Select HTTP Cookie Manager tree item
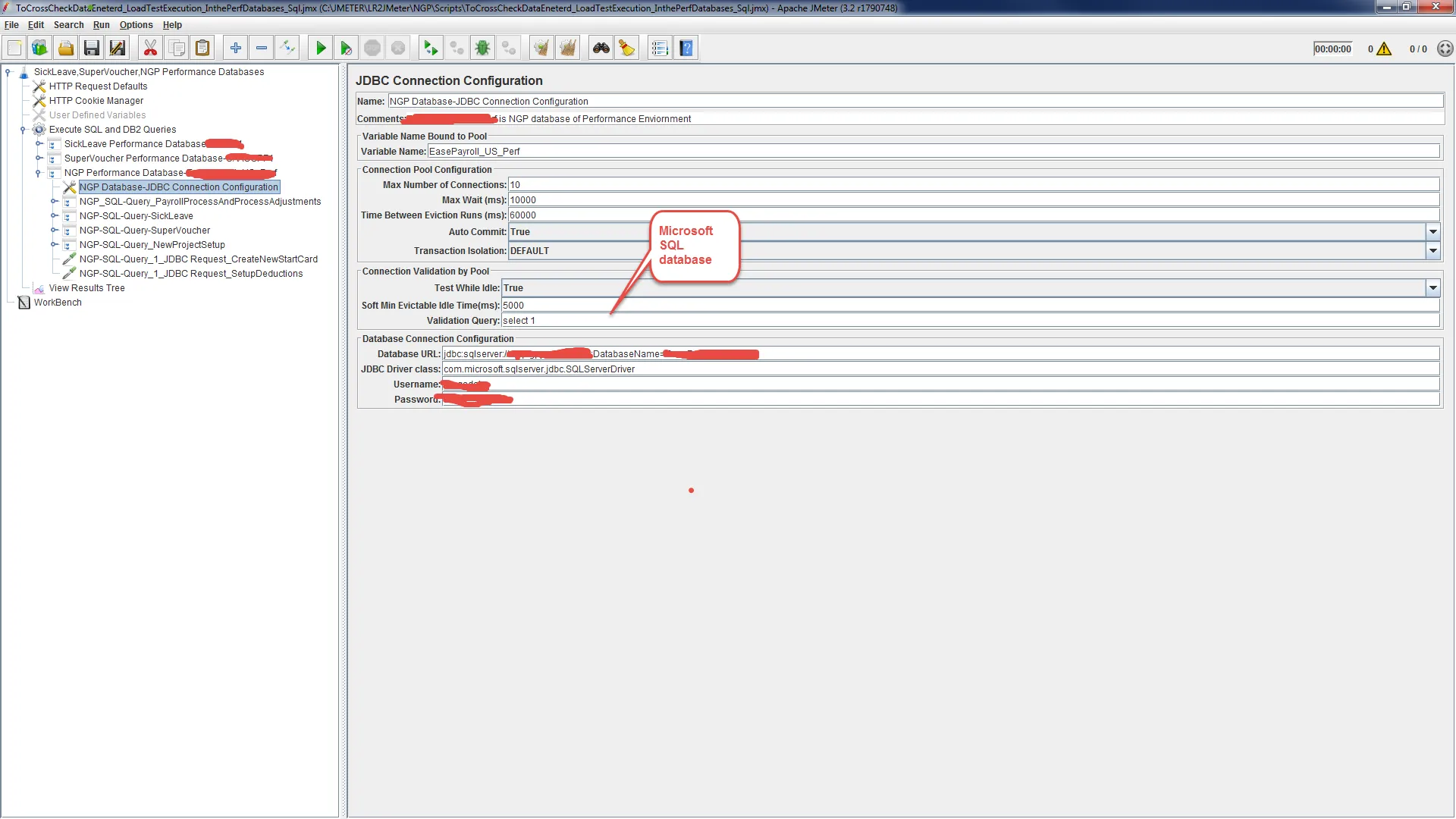This screenshot has height=819, width=1456. [96, 101]
